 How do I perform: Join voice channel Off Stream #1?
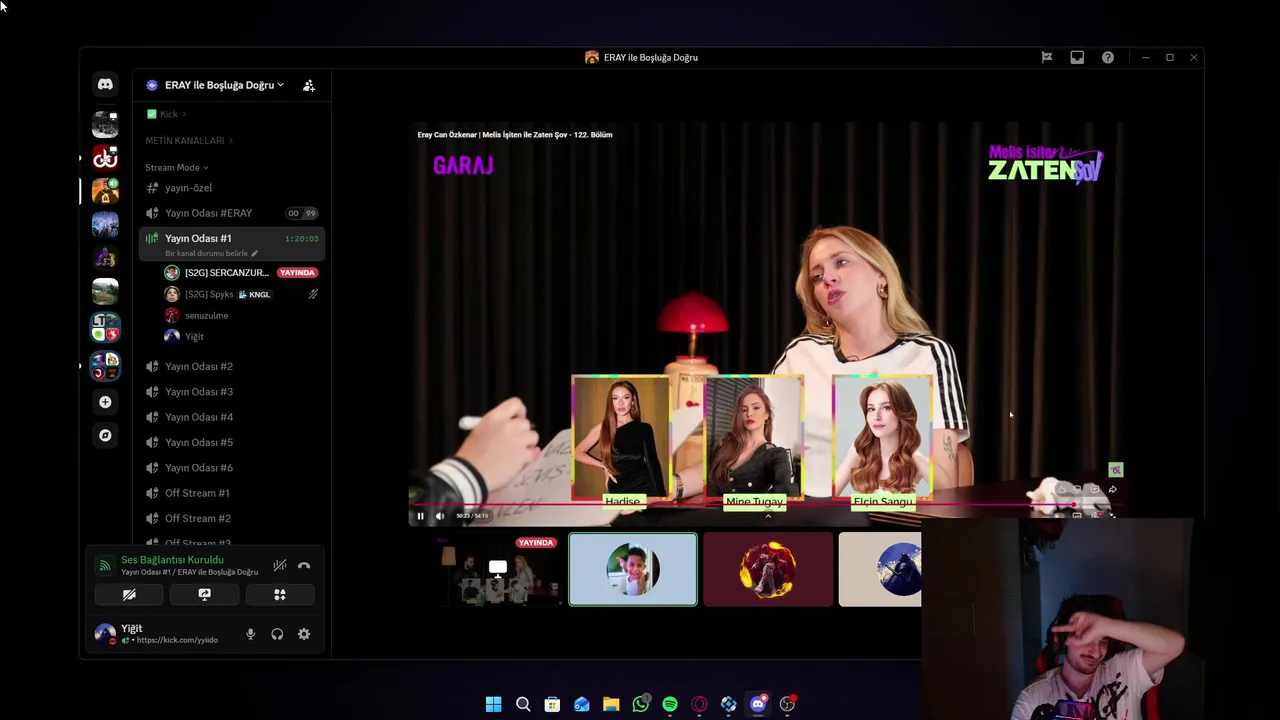click(232, 493)
